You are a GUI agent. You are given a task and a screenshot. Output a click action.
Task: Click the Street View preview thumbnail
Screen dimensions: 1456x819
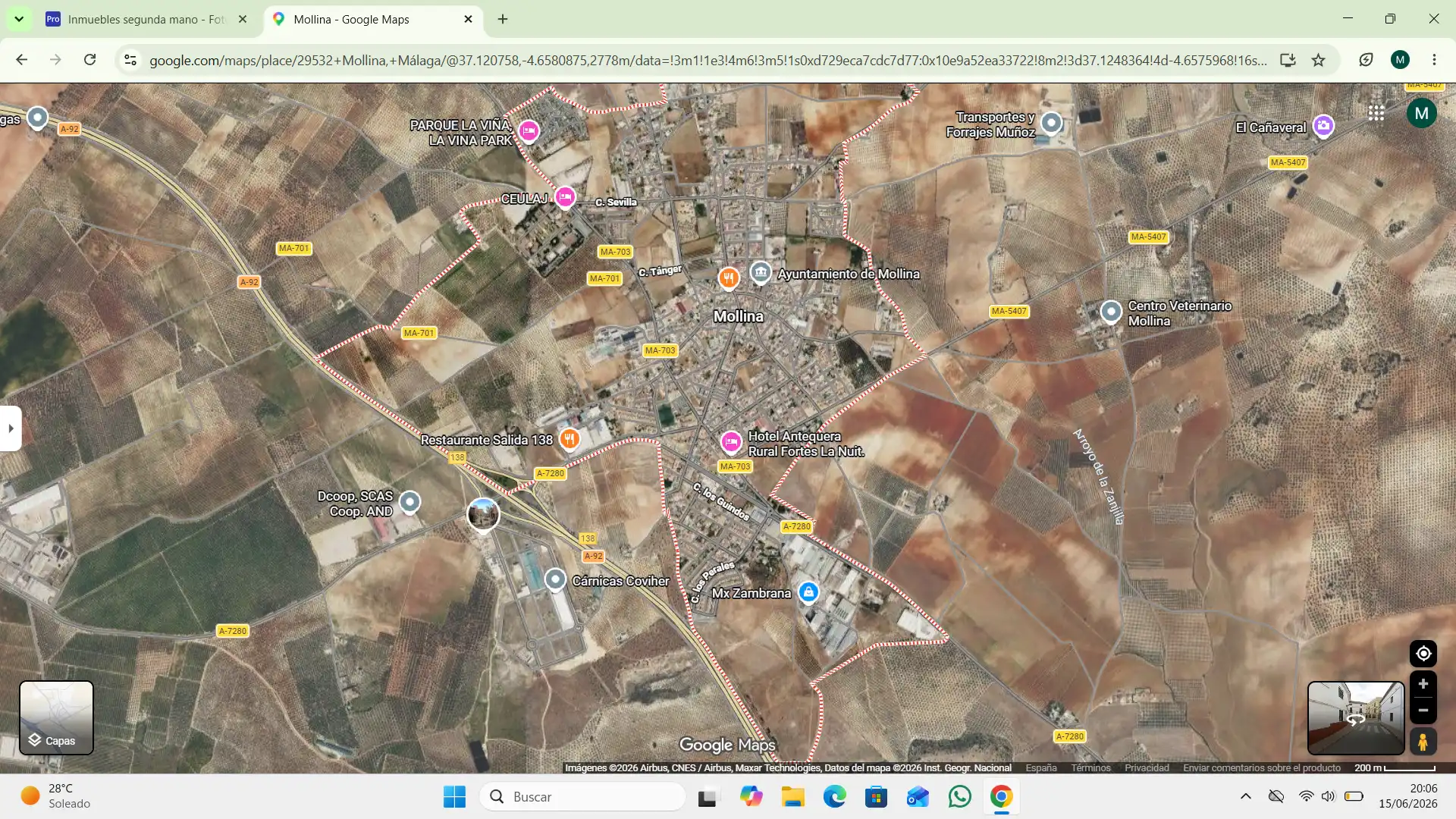click(x=1356, y=717)
